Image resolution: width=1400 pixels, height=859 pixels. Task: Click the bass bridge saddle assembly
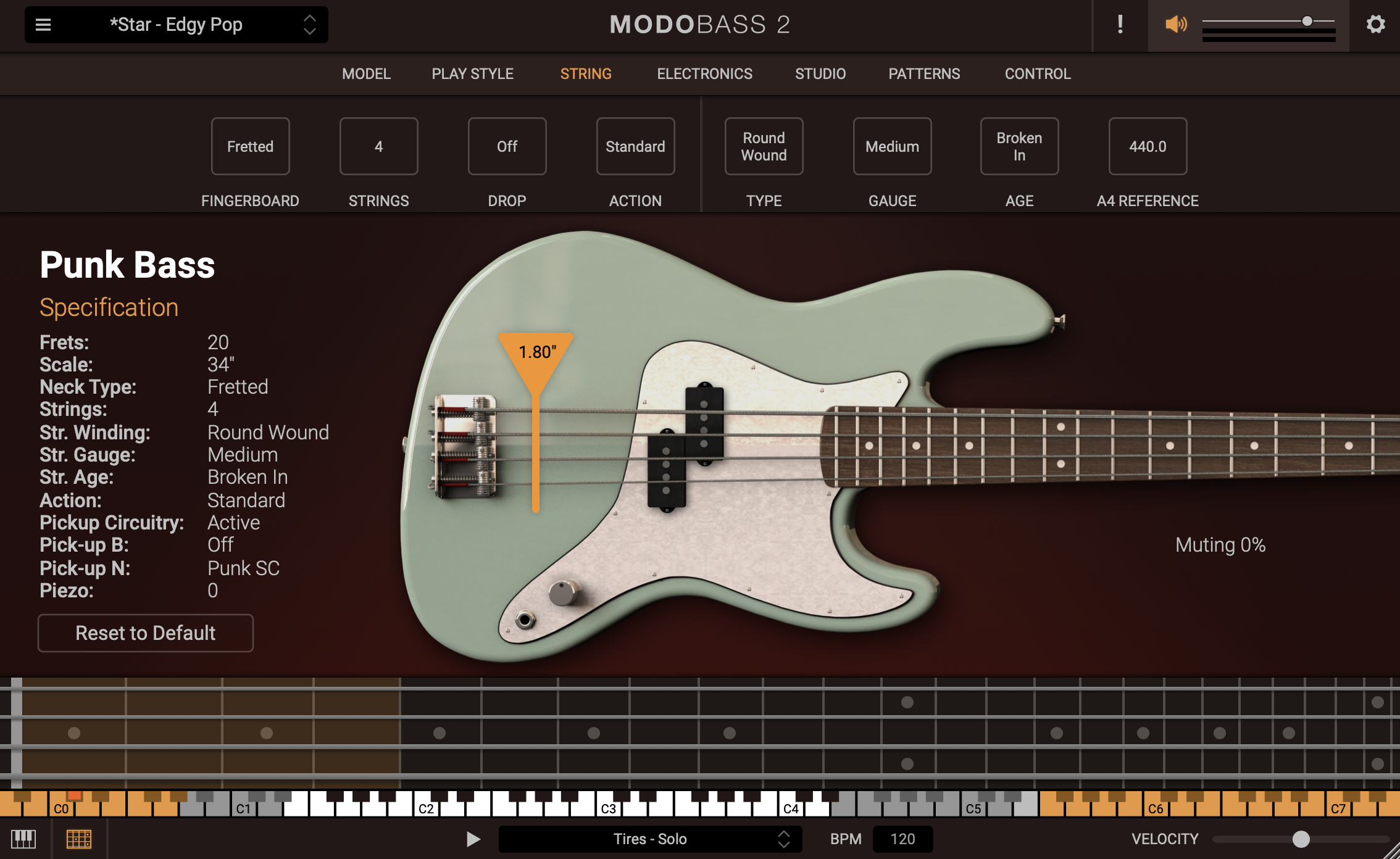click(466, 446)
